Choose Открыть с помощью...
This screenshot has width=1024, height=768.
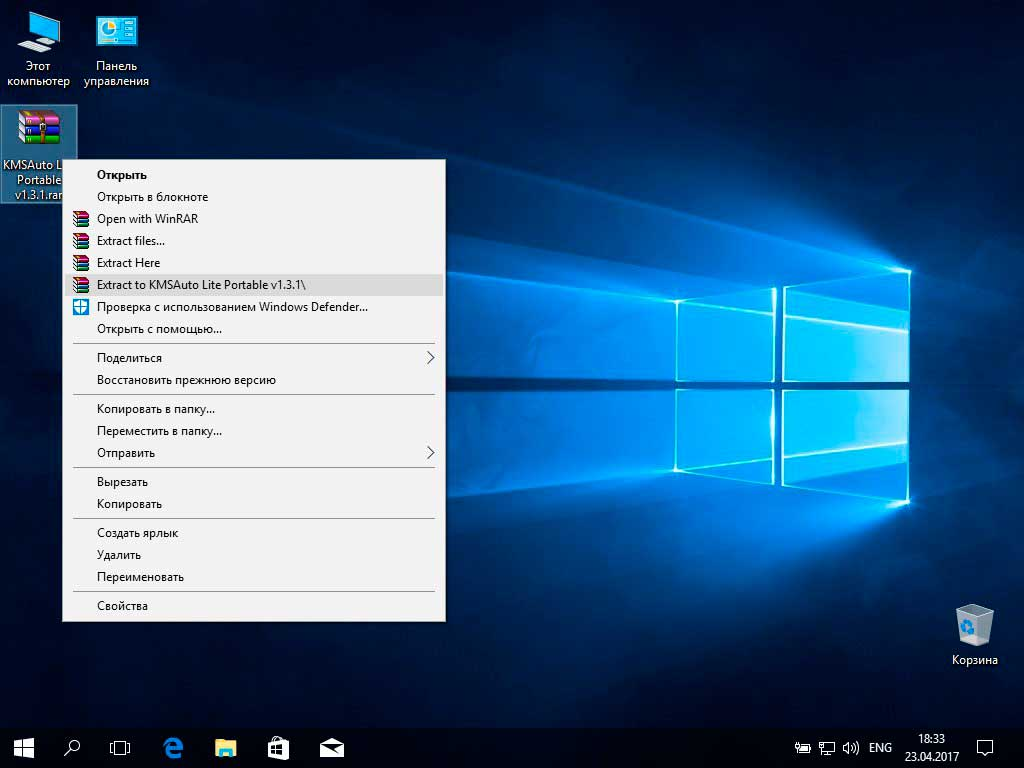coord(254,329)
